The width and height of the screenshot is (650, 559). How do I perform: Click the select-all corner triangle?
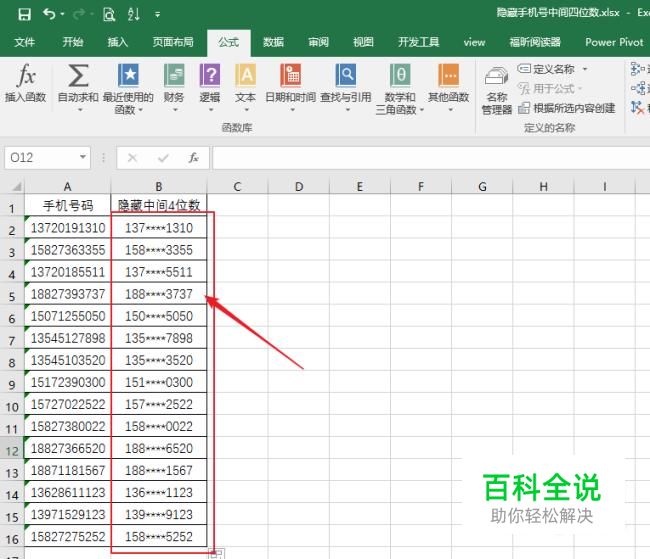click(16, 186)
